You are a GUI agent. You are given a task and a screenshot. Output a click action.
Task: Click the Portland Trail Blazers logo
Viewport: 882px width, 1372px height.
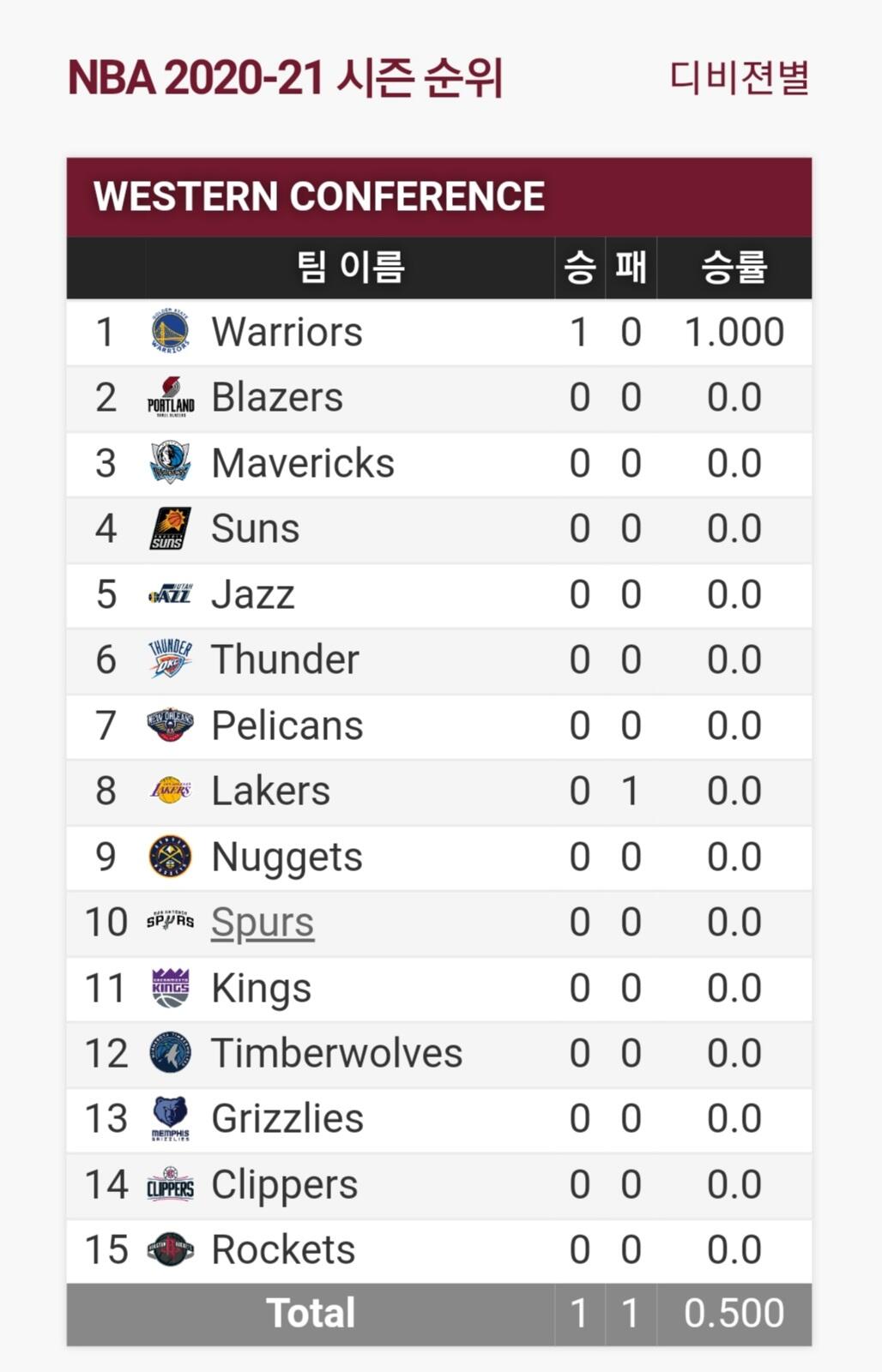click(x=170, y=397)
